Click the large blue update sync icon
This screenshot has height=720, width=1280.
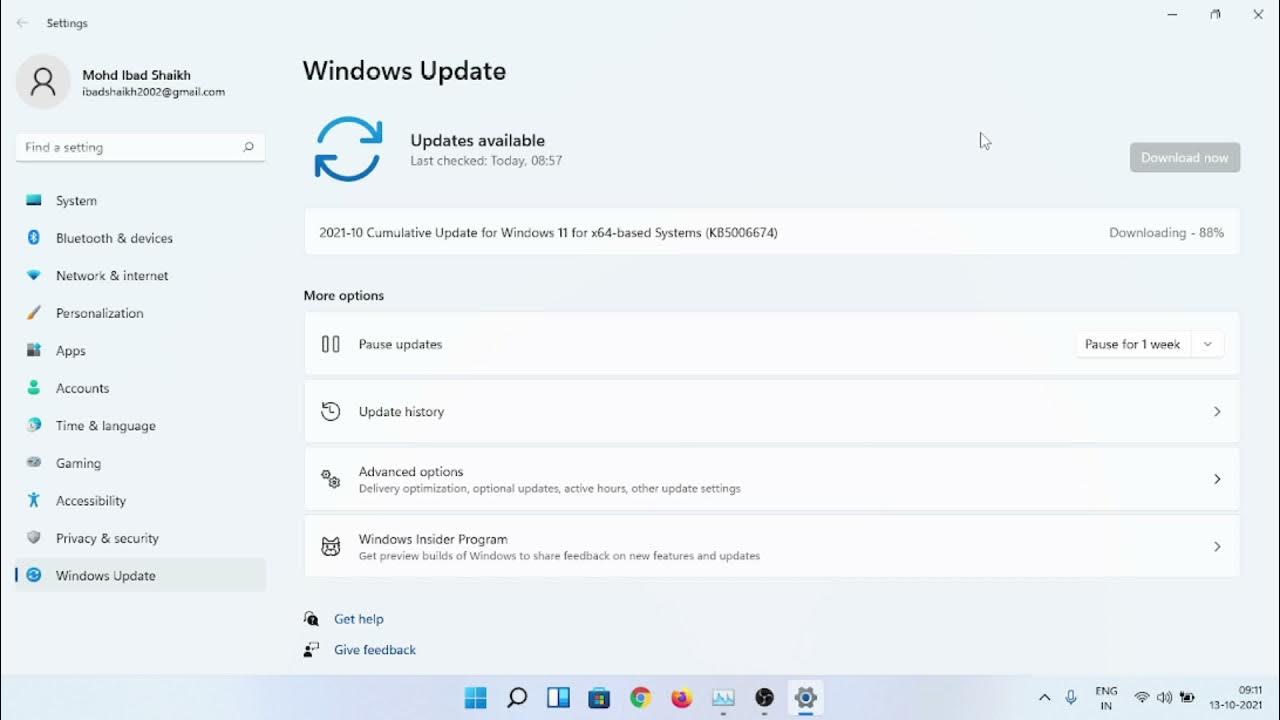[348, 149]
